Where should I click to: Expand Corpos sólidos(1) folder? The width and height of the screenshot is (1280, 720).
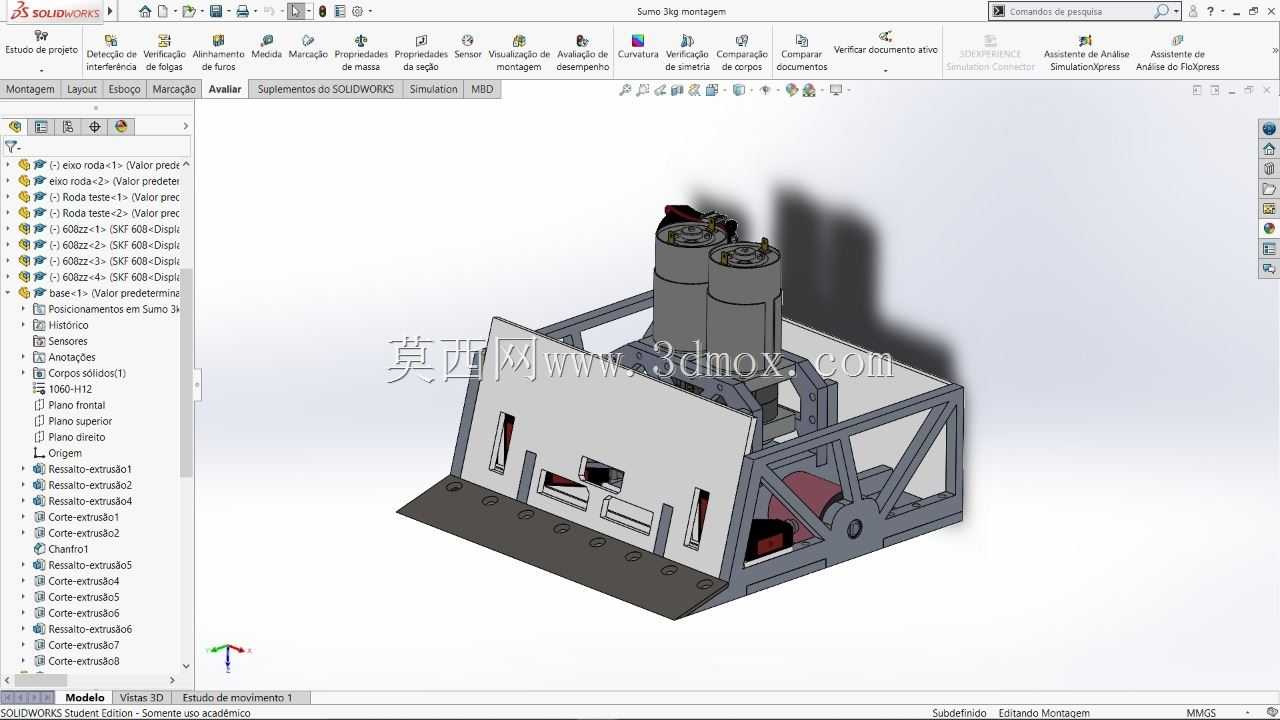23,373
